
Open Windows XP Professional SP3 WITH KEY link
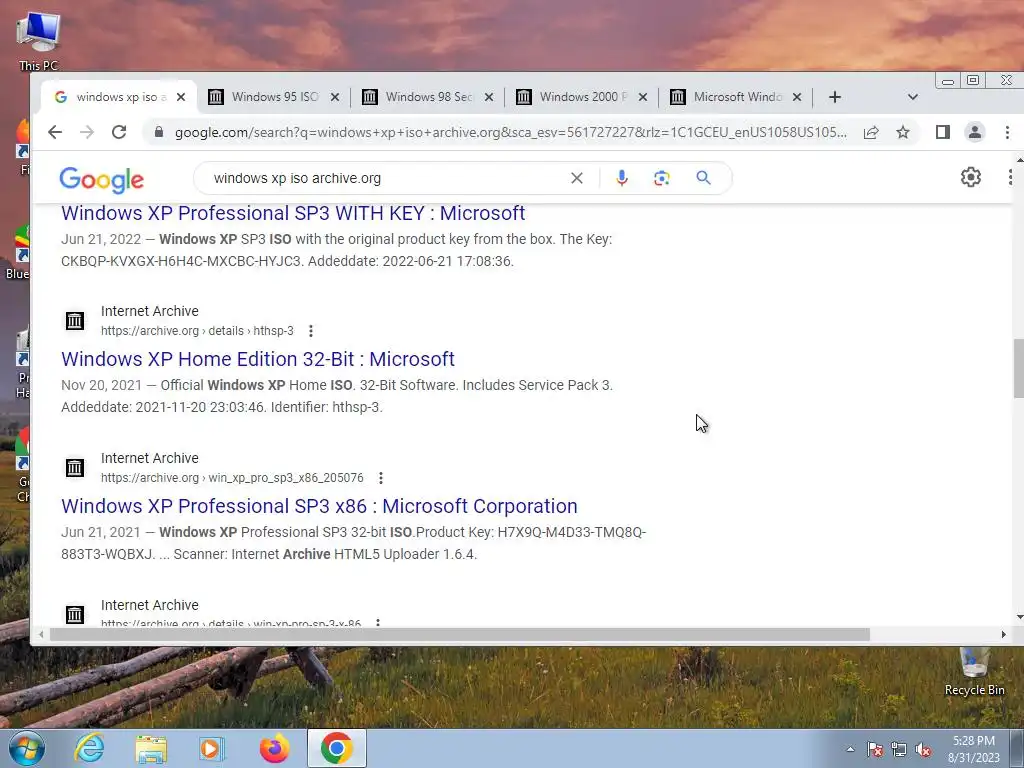(293, 213)
